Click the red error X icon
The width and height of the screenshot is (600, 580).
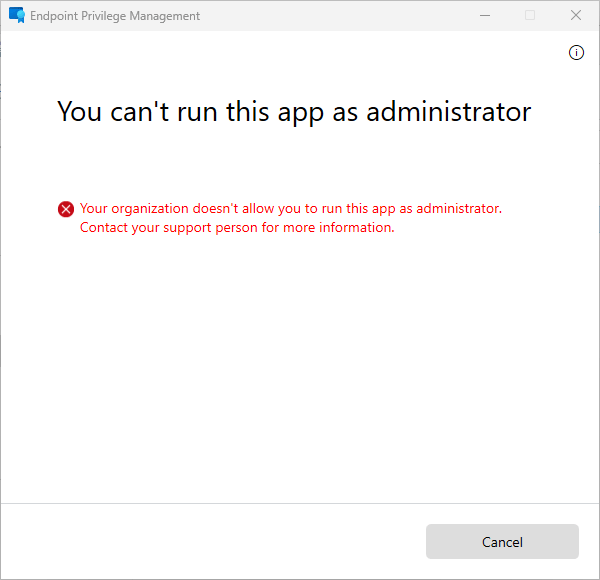66,209
